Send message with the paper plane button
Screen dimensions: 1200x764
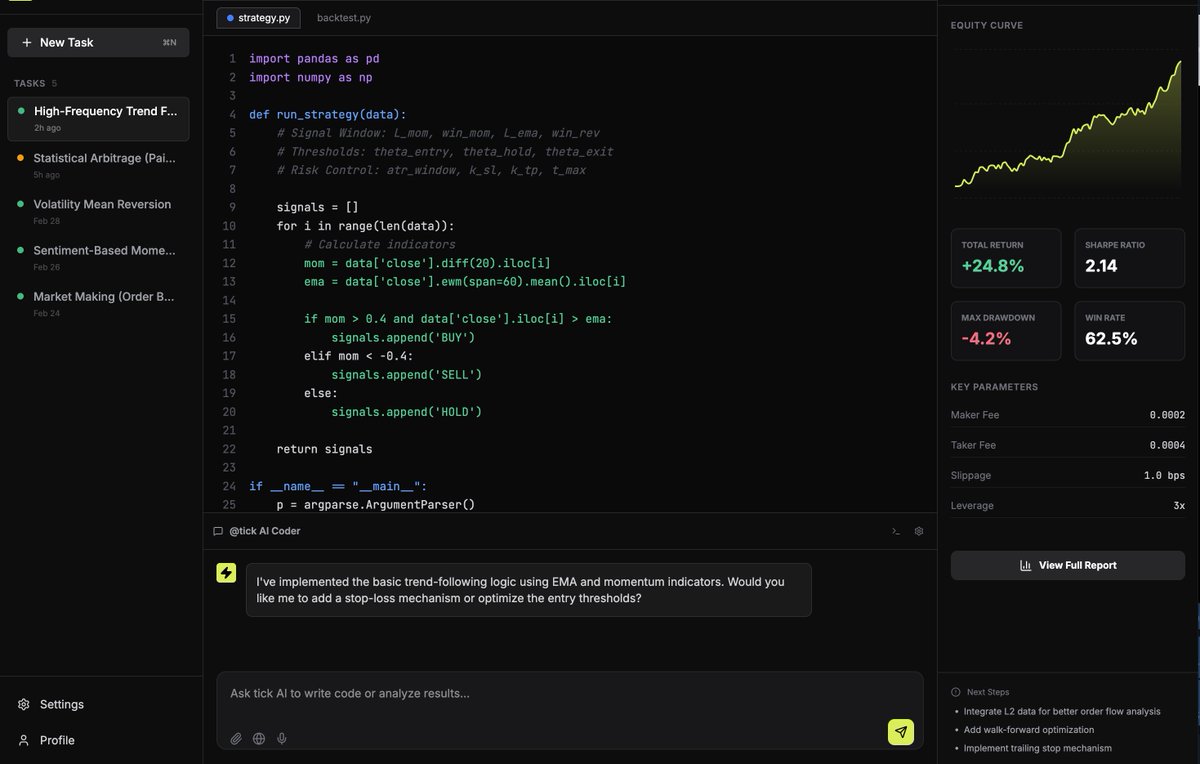point(900,732)
